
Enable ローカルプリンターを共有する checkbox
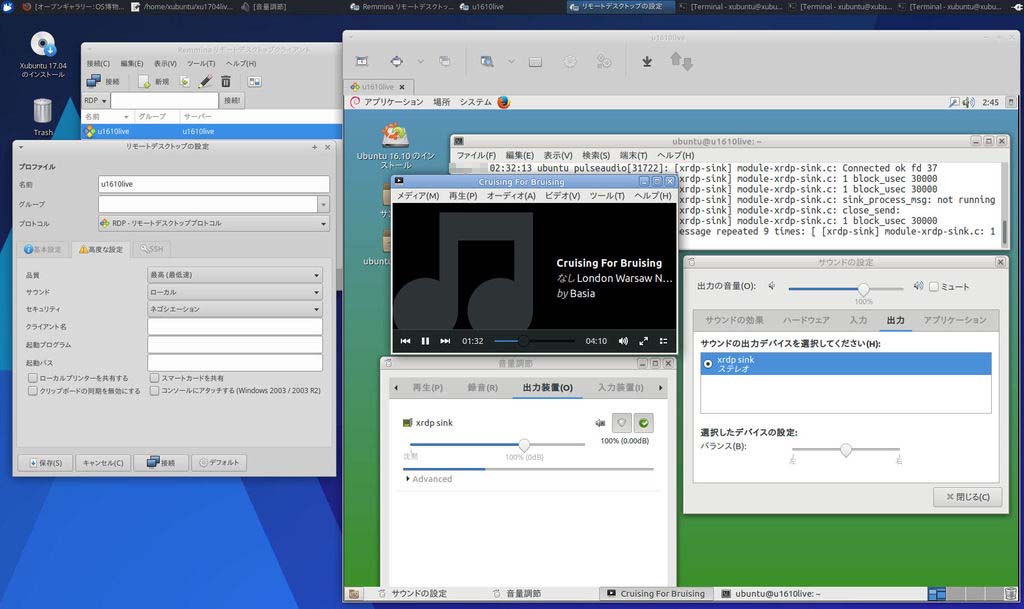point(33,378)
